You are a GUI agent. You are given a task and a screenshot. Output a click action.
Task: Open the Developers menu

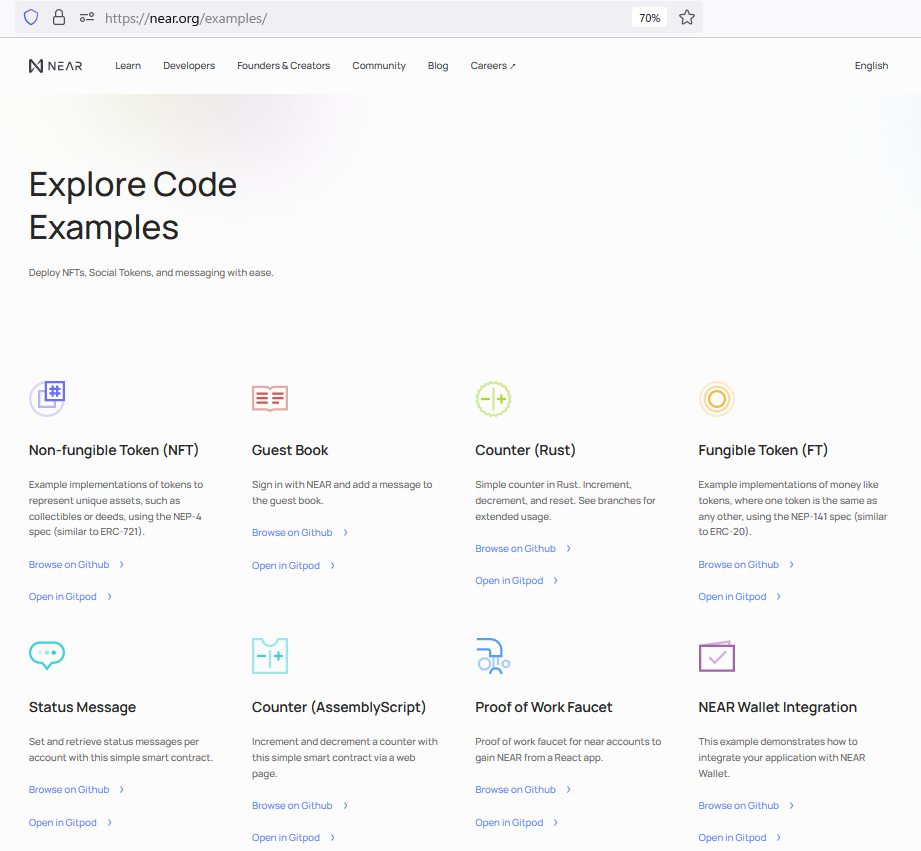(x=189, y=66)
